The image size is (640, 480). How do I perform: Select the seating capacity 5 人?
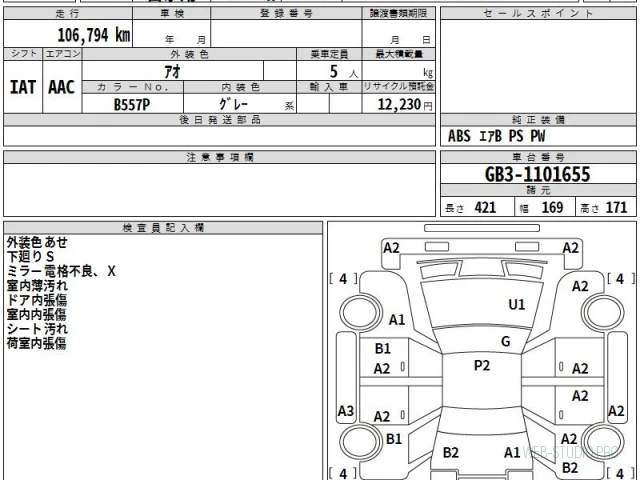(x=344, y=72)
